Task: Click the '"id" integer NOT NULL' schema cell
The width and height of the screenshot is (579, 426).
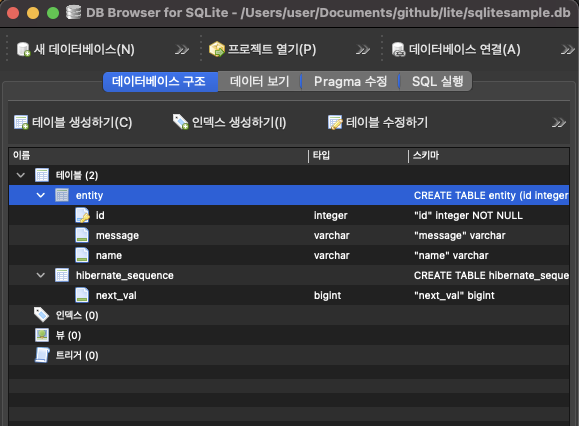Action: coord(468,215)
